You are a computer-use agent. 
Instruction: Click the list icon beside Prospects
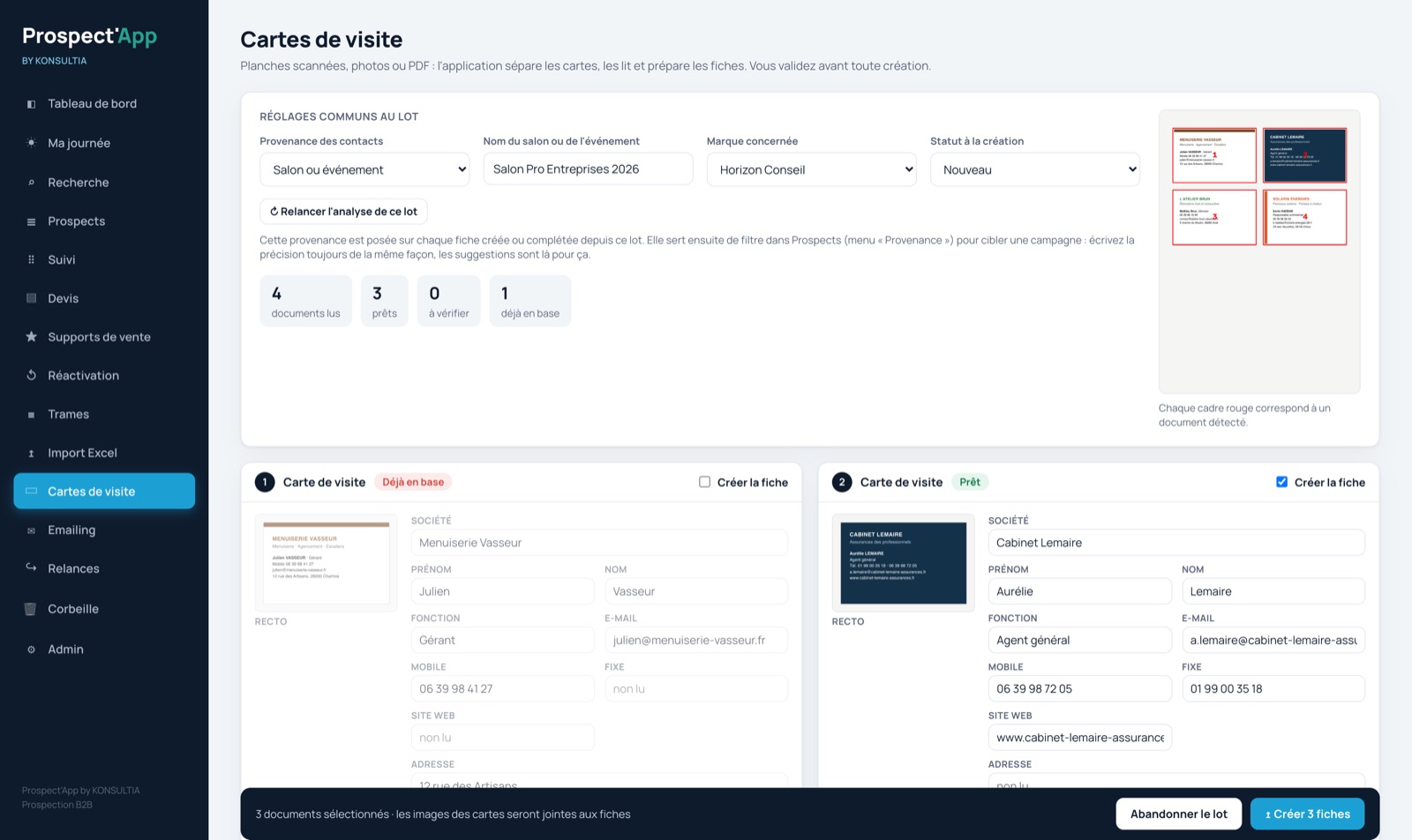click(x=31, y=221)
